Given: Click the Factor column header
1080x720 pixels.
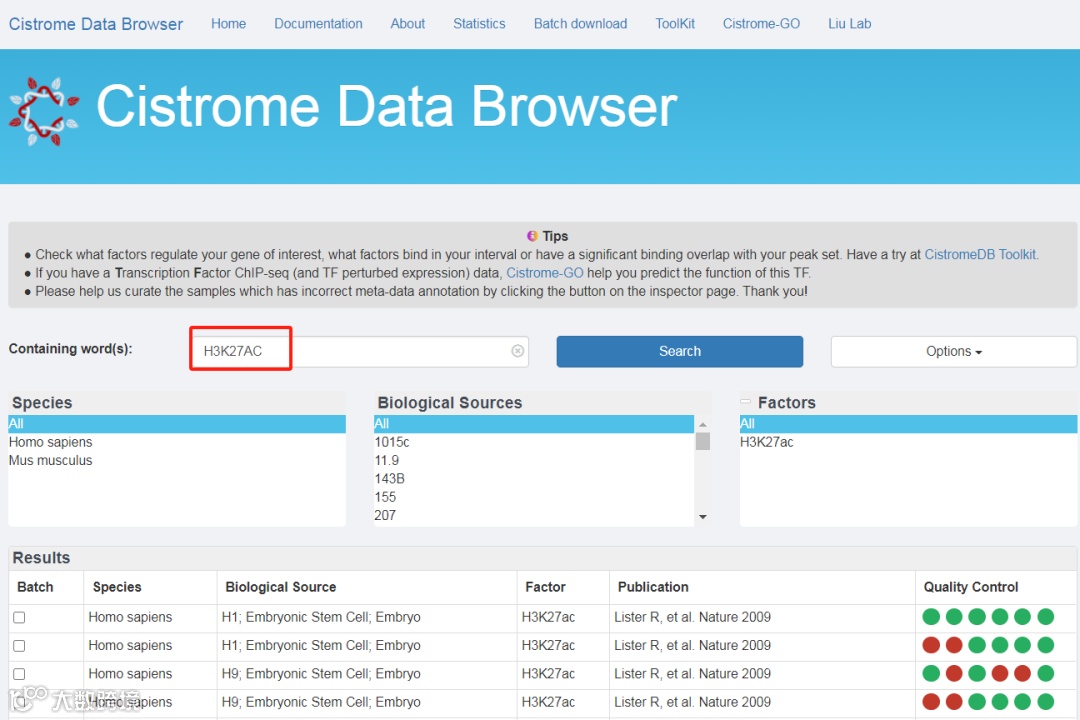Looking at the screenshot, I should pos(546,587).
